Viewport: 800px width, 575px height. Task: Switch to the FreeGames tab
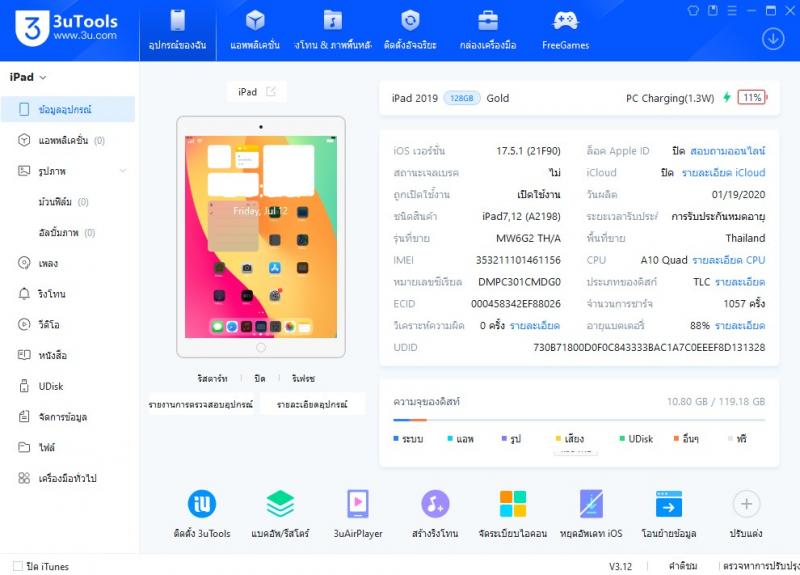(565, 29)
